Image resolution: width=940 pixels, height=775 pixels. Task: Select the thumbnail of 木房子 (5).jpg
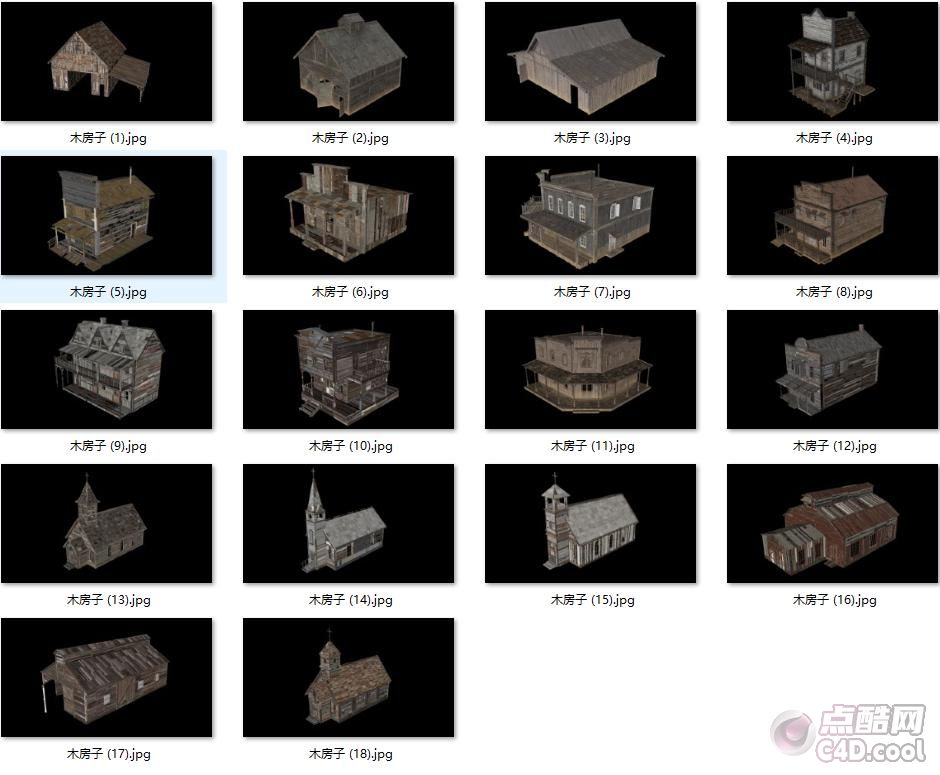(x=107, y=216)
